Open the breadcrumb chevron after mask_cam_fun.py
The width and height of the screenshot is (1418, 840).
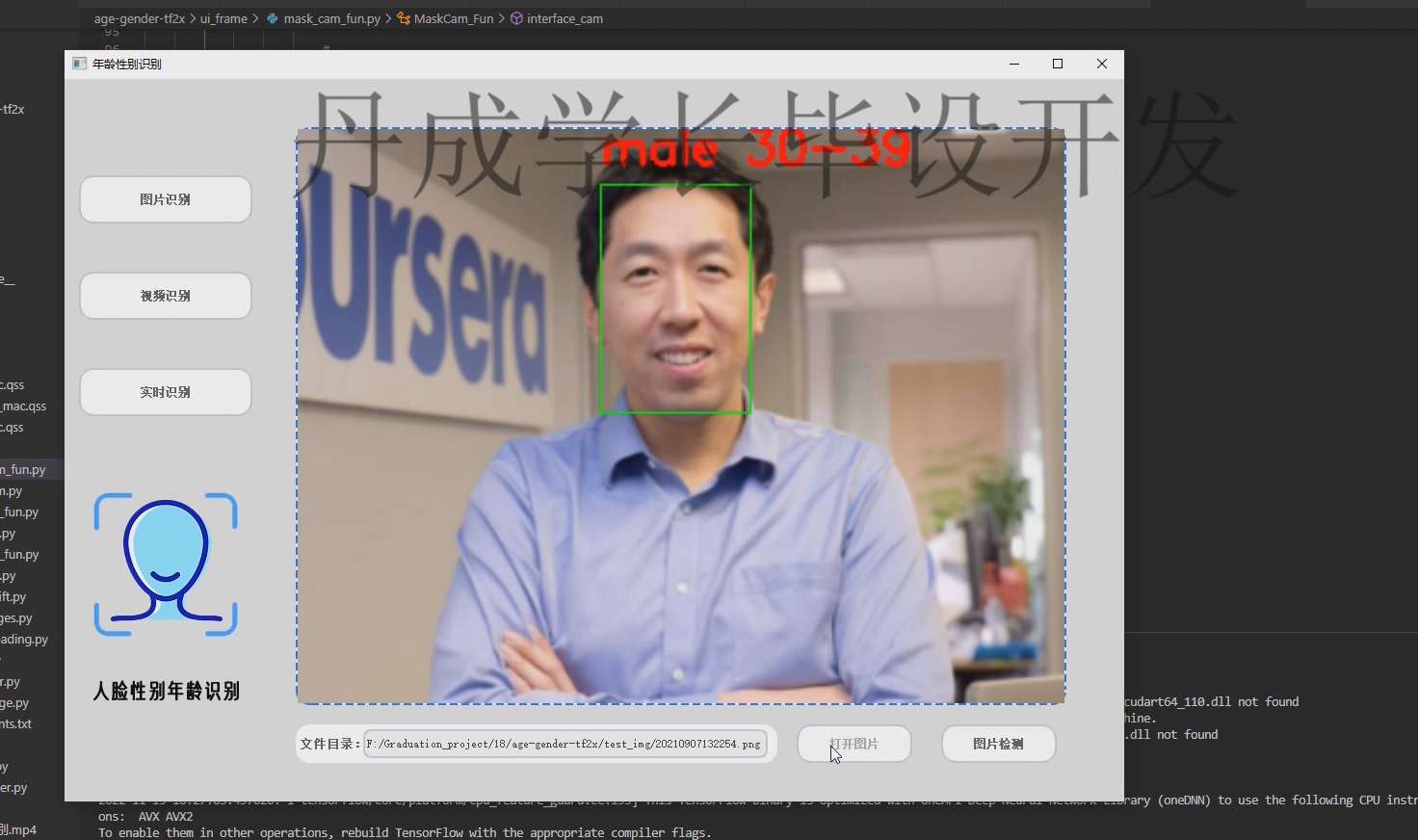389,18
